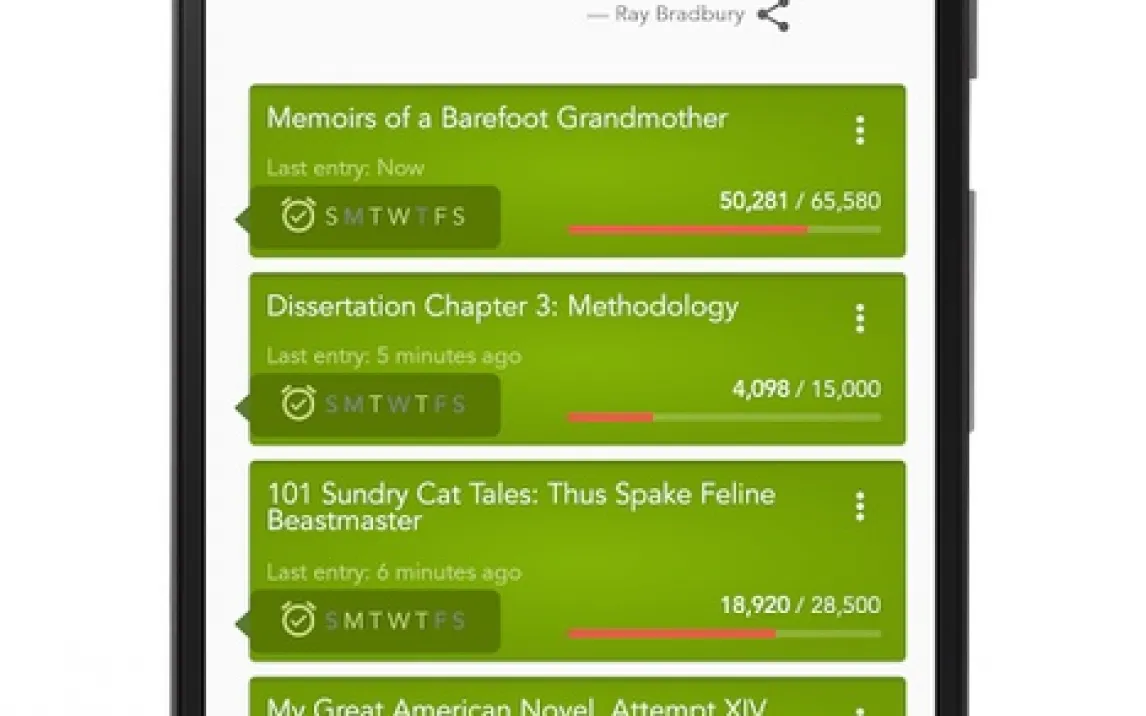Click the 18,920 / 28,500 word count
The width and height of the screenshot is (1146, 716).
pyautogui.click(x=800, y=605)
